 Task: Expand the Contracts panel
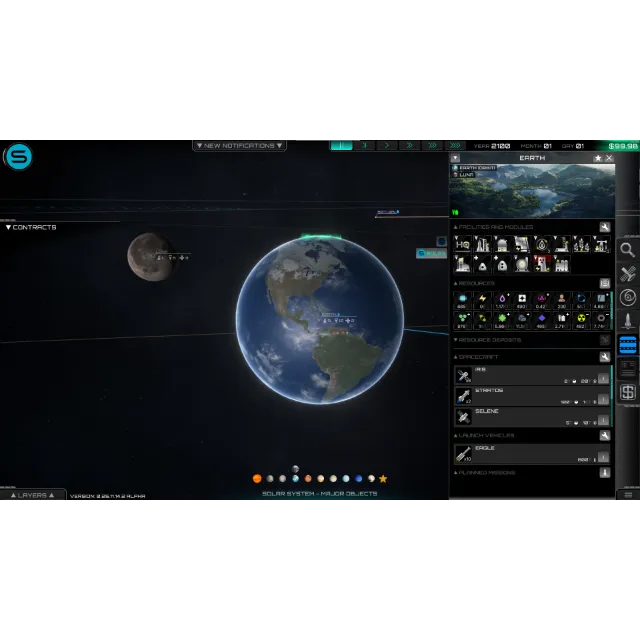(31, 227)
